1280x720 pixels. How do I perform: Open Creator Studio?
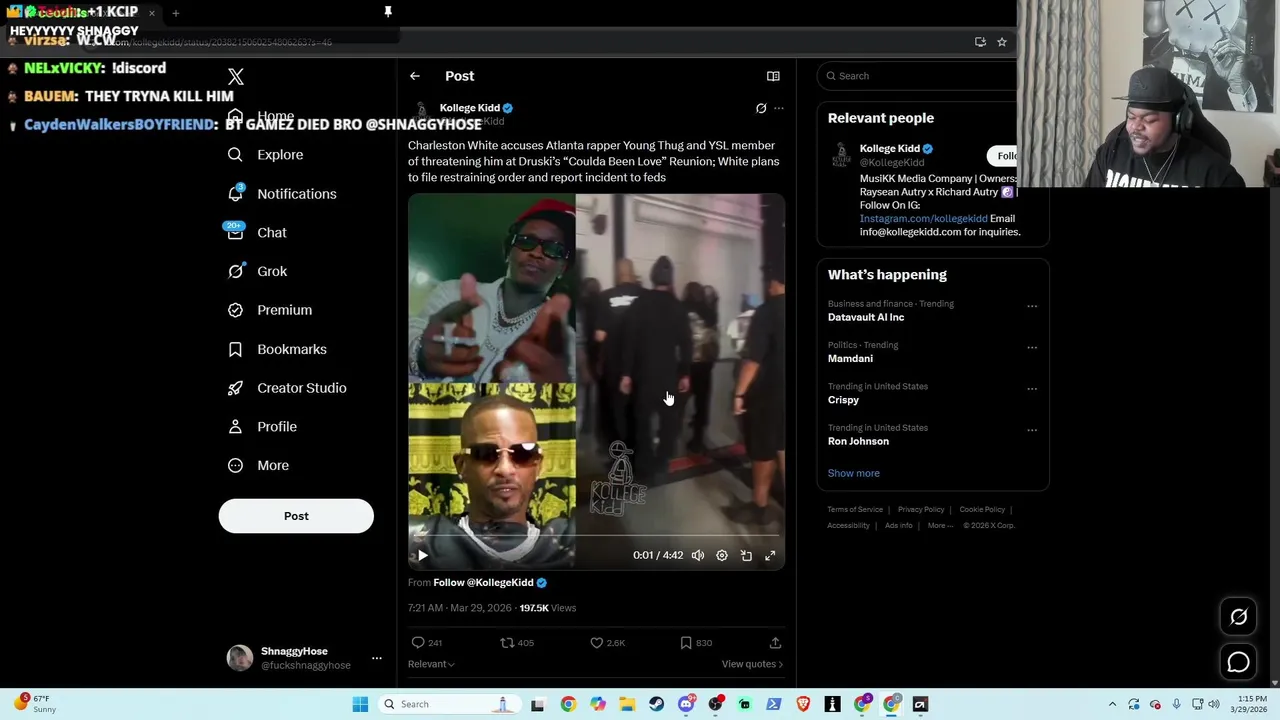pyautogui.click(x=286, y=388)
